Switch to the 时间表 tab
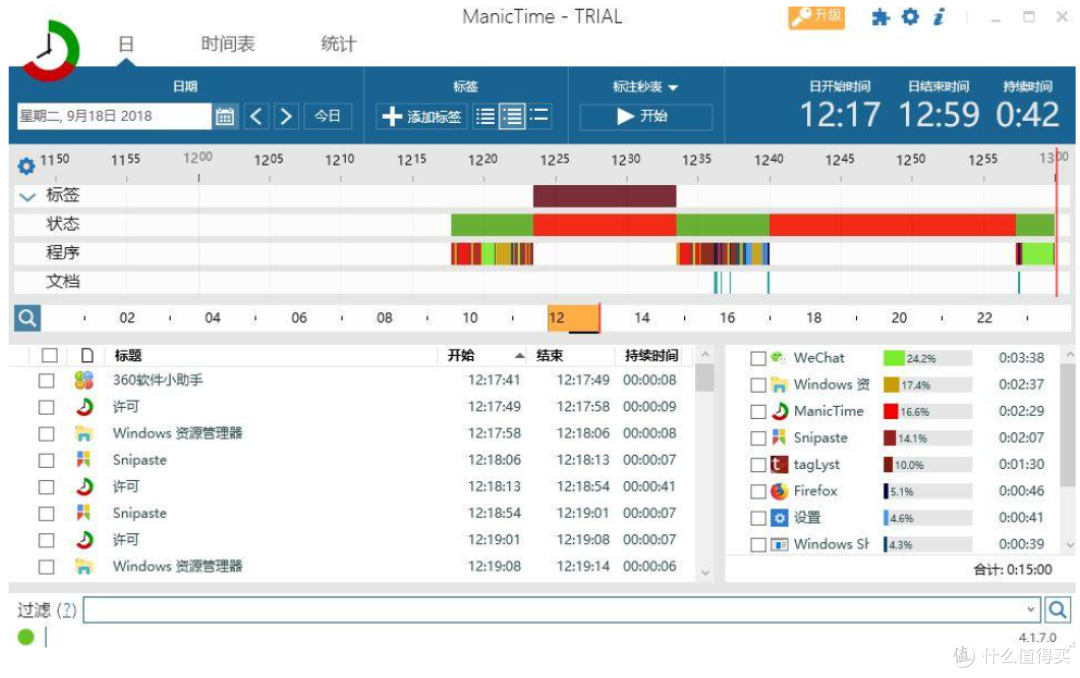The width and height of the screenshot is (1080, 678). [x=228, y=45]
